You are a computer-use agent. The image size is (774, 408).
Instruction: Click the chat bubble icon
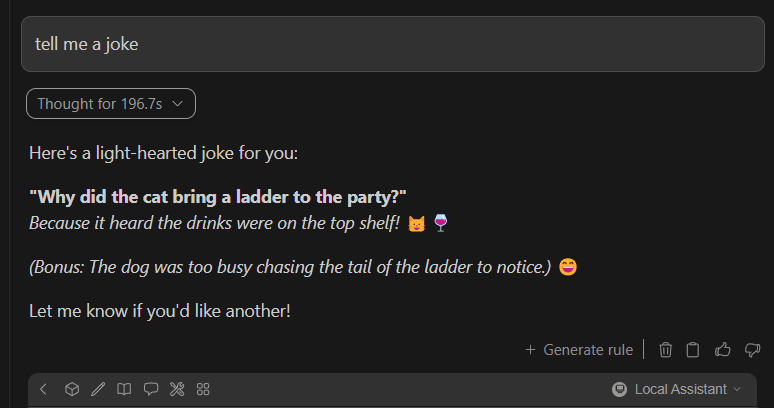151,389
